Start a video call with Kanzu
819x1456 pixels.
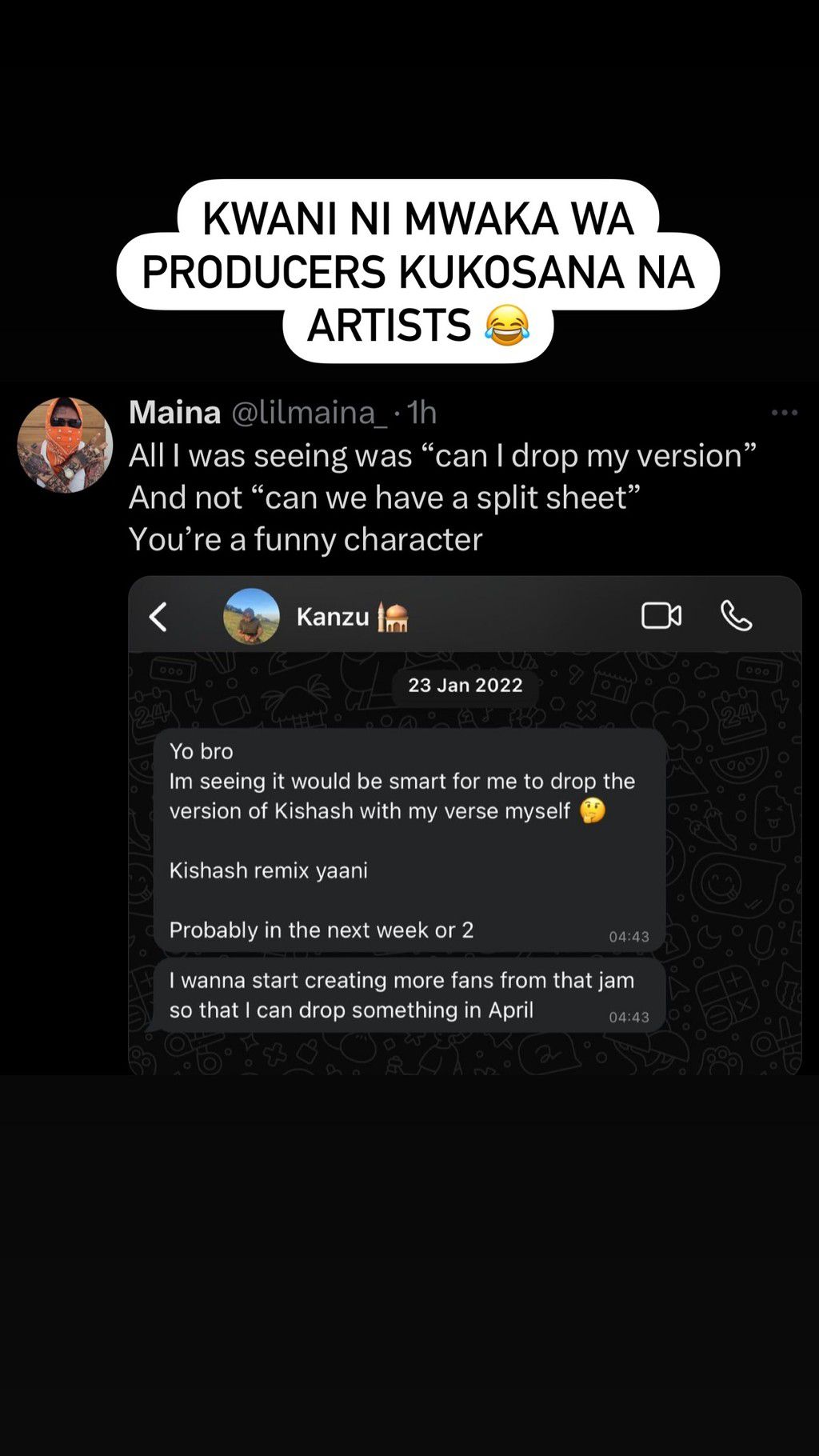pos(661,616)
